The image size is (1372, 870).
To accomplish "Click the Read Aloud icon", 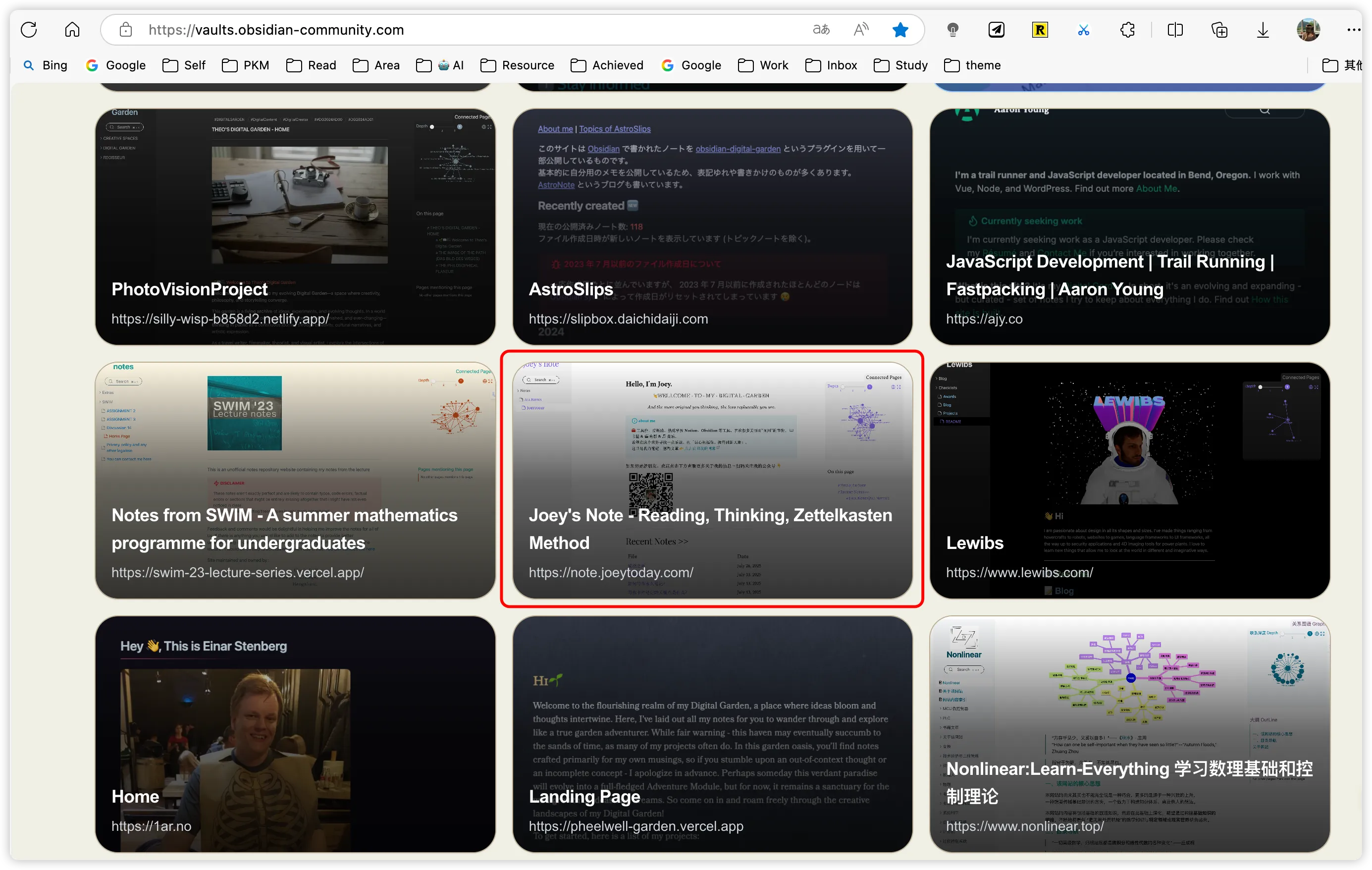I will pos(861,30).
